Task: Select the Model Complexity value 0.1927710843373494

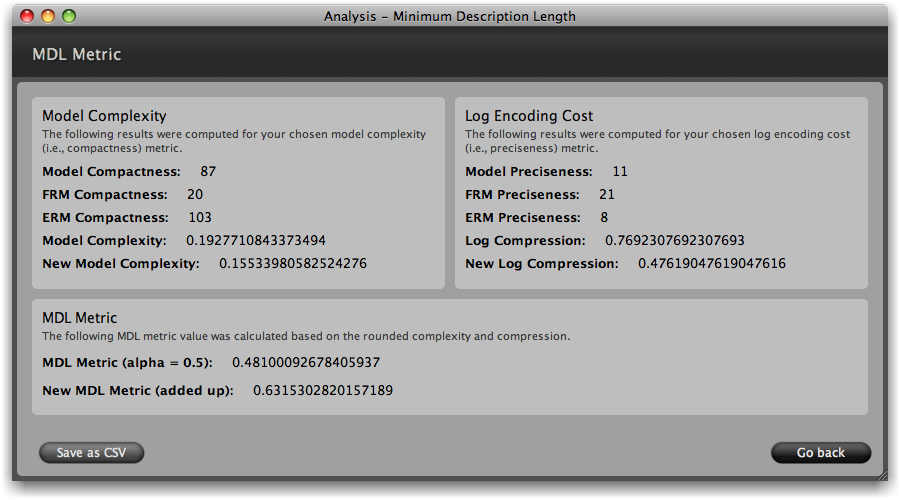Action: tap(256, 241)
